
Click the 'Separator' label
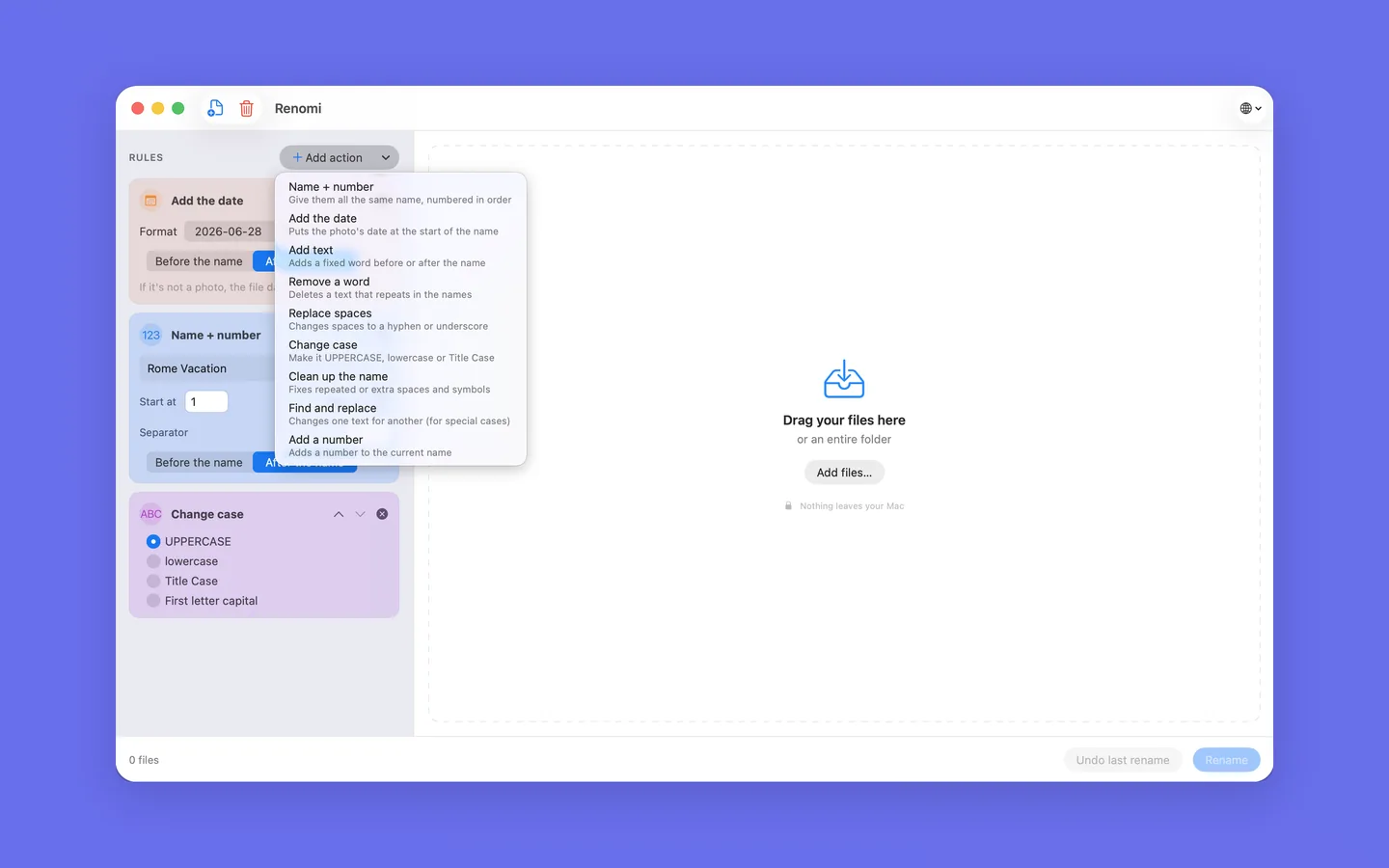pyautogui.click(x=164, y=432)
